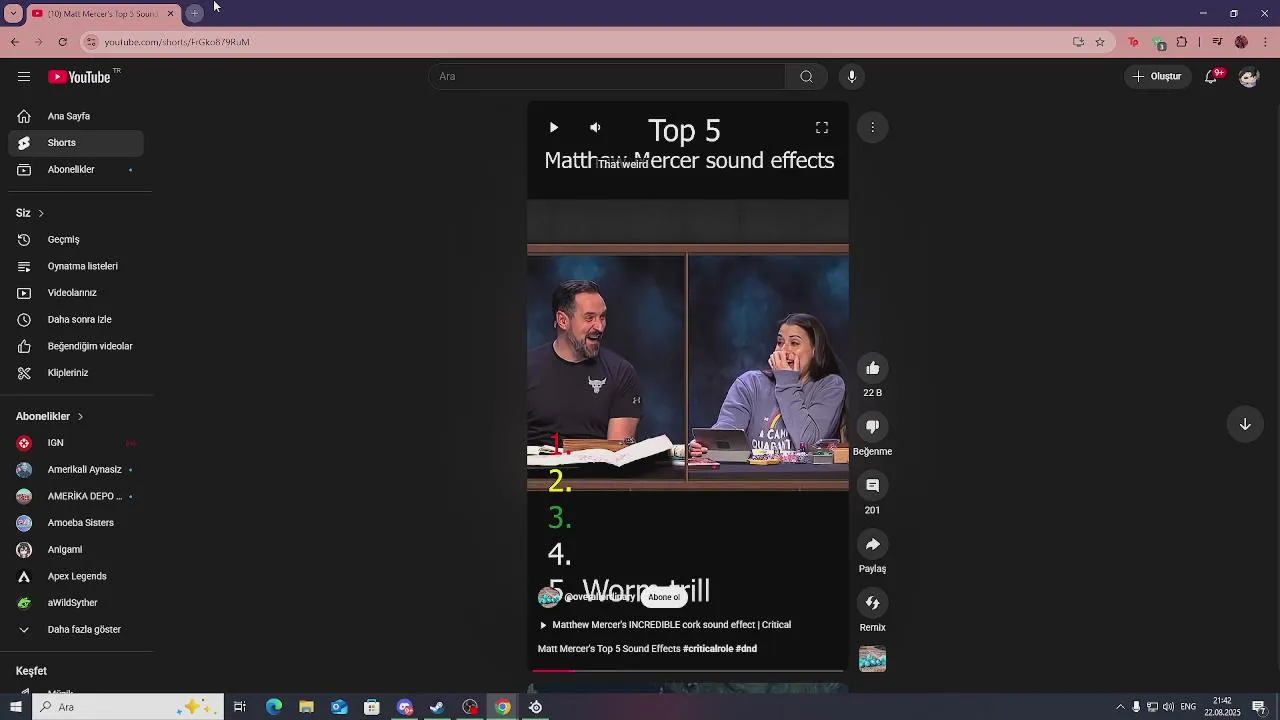
Task: Like the short with thumbs up
Action: [872, 368]
